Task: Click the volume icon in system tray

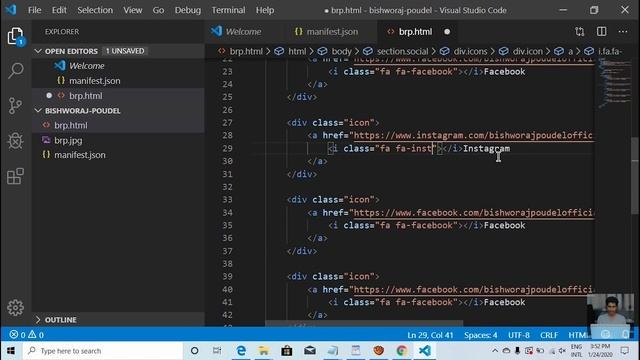Action: (562, 351)
